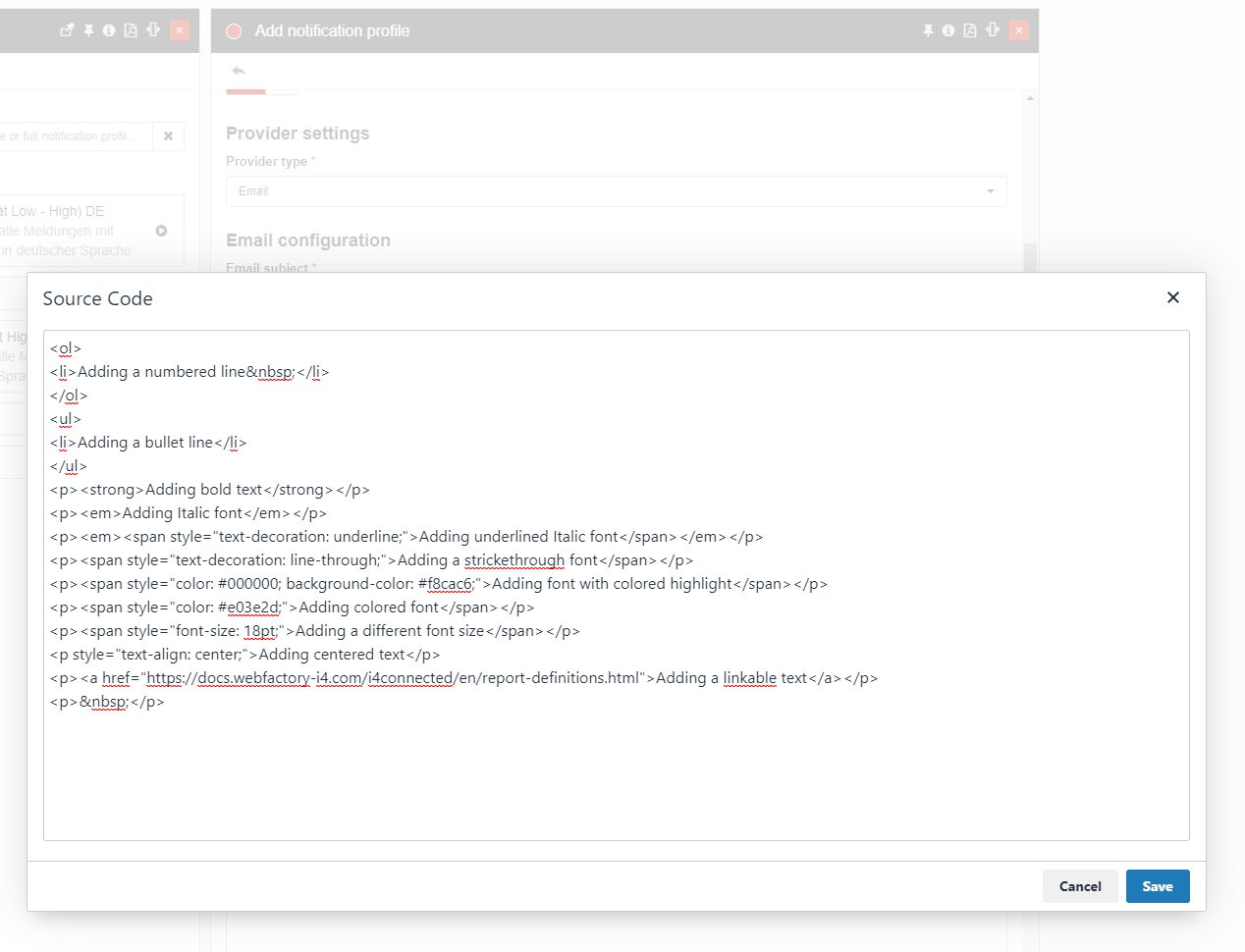Click the back arrow in notification panel

[x=239, y=71]
